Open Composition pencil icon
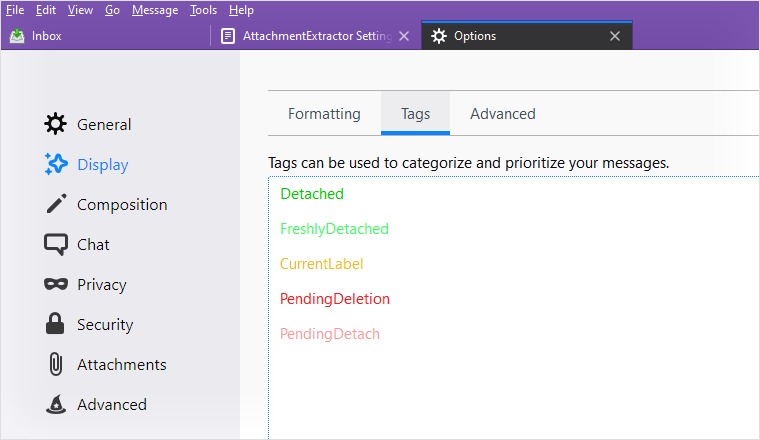 56,204
